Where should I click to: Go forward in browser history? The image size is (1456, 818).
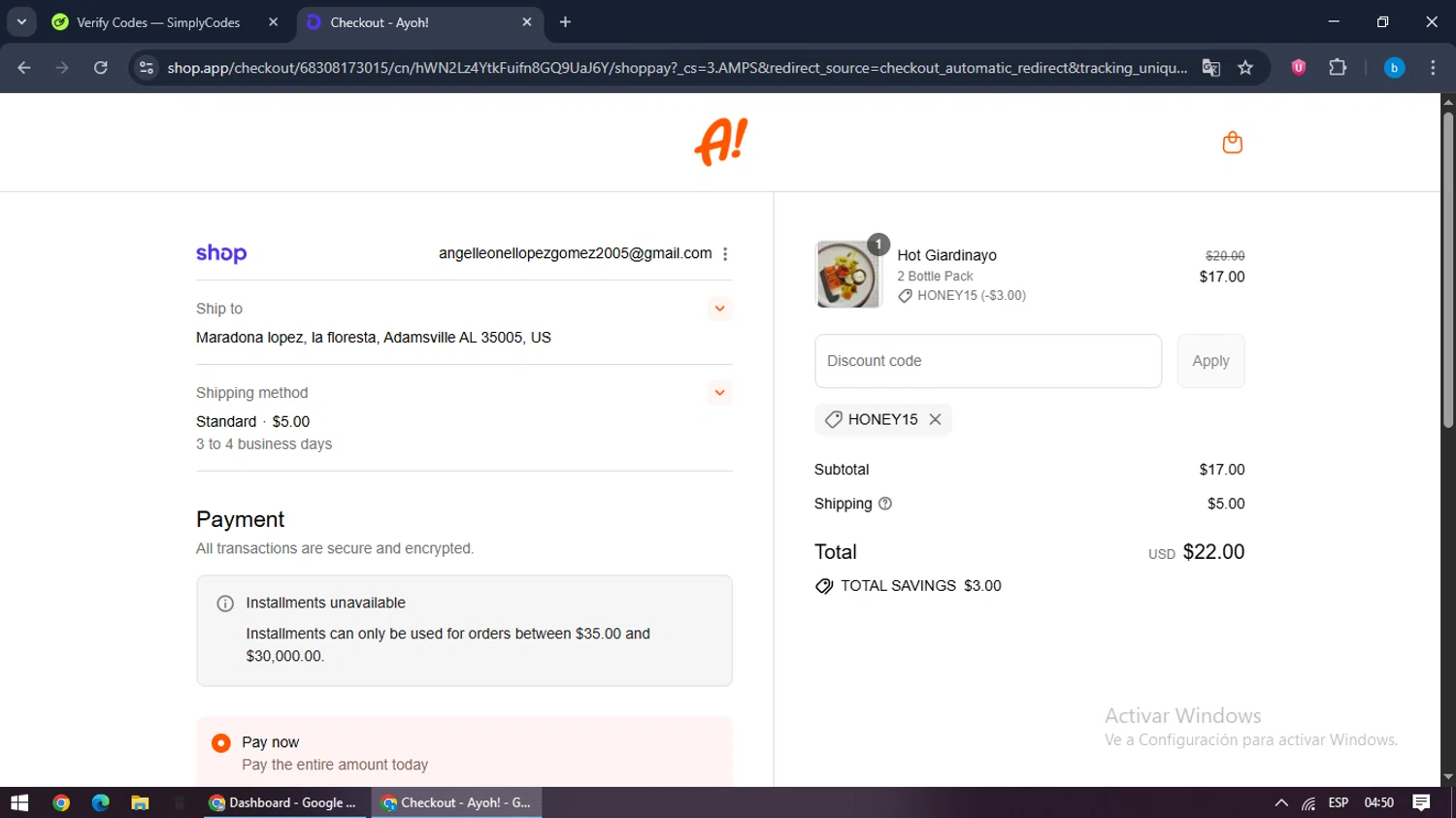[62, 68]
